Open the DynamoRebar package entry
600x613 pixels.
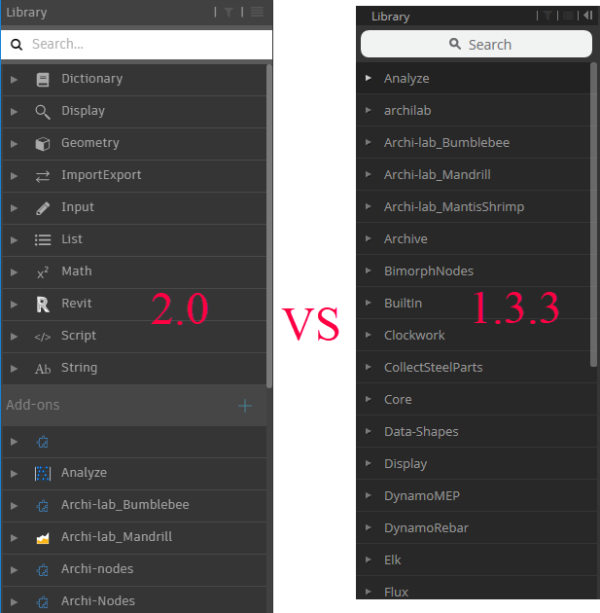[426, 528]
